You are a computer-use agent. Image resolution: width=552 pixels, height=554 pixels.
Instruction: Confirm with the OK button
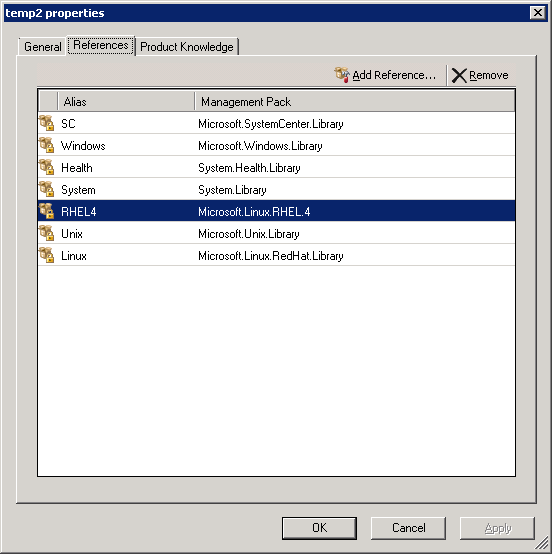pyautogui.click(x=319, y=528)
